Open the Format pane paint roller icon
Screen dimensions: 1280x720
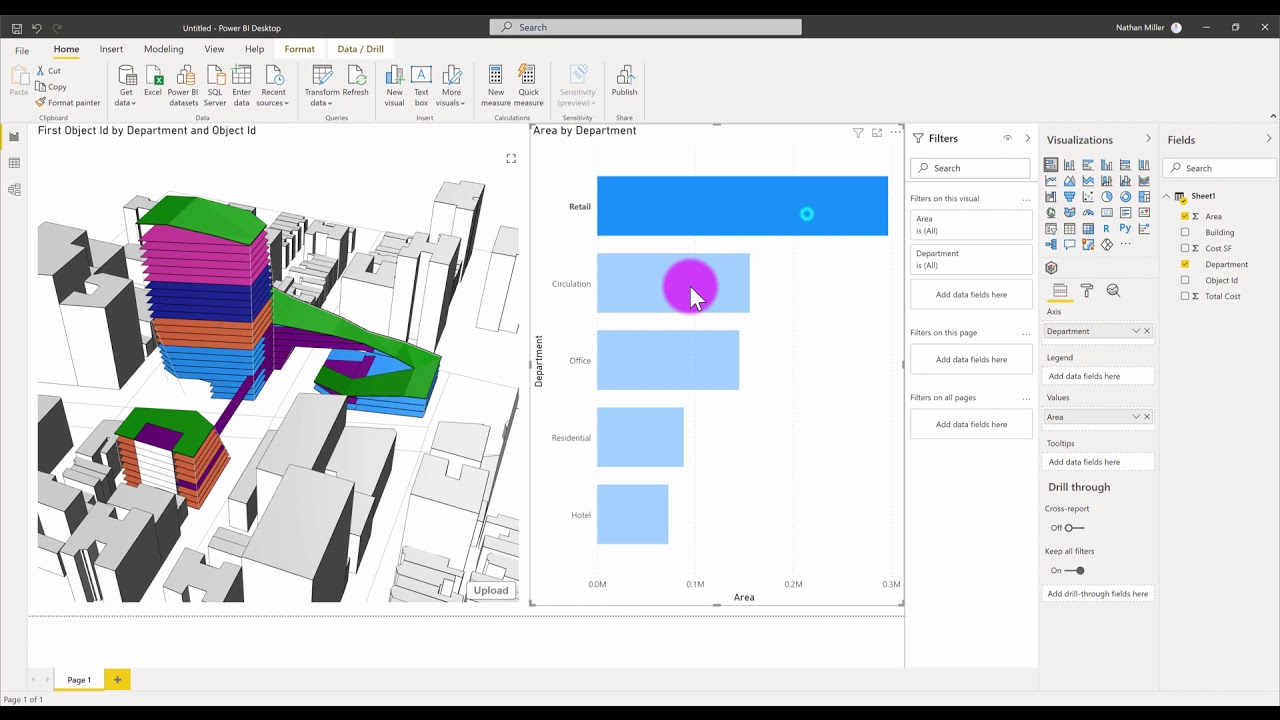[x=1086, y=291]
